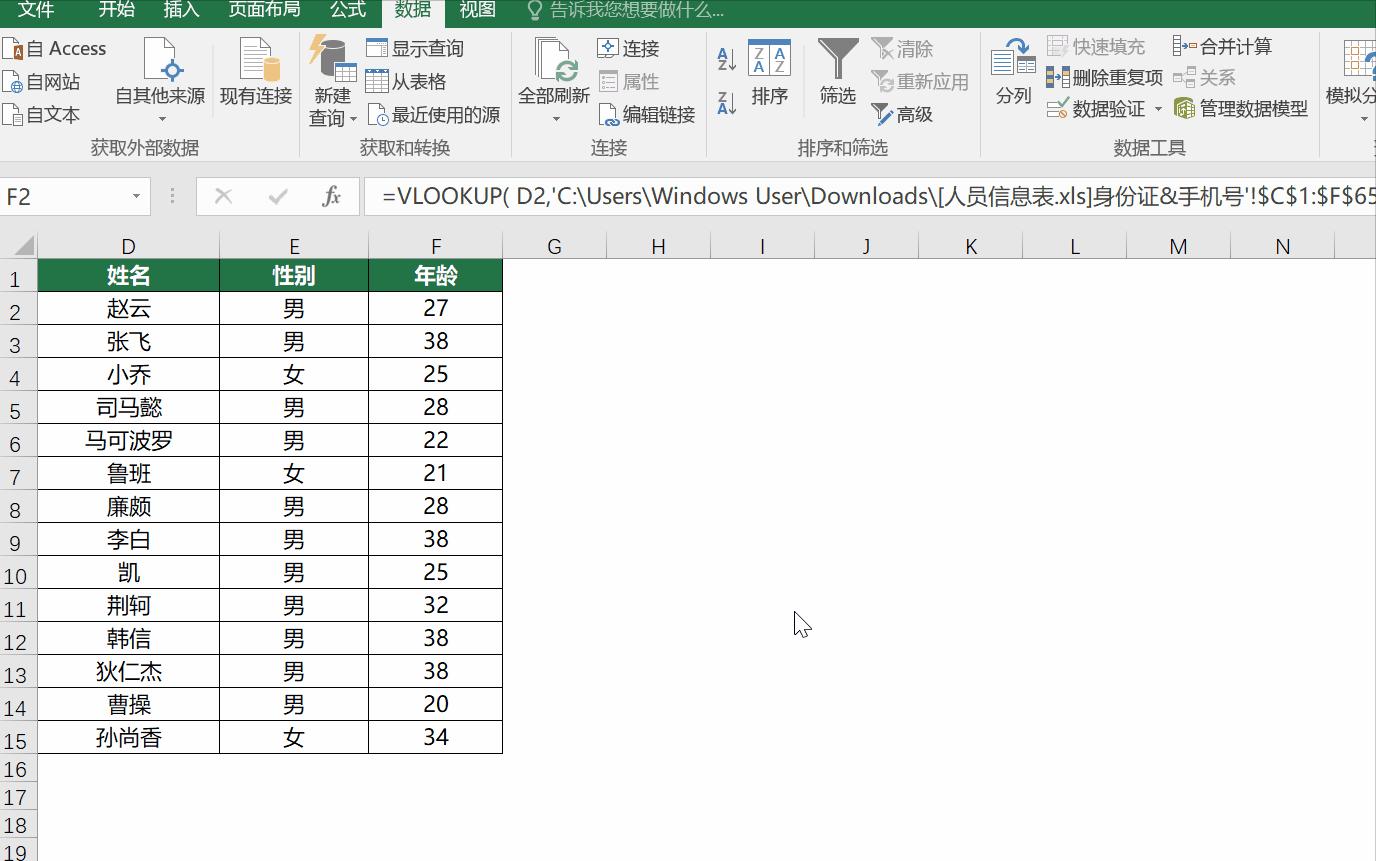Expand Data Validation dropdown arrow

tap(1158, 108)
